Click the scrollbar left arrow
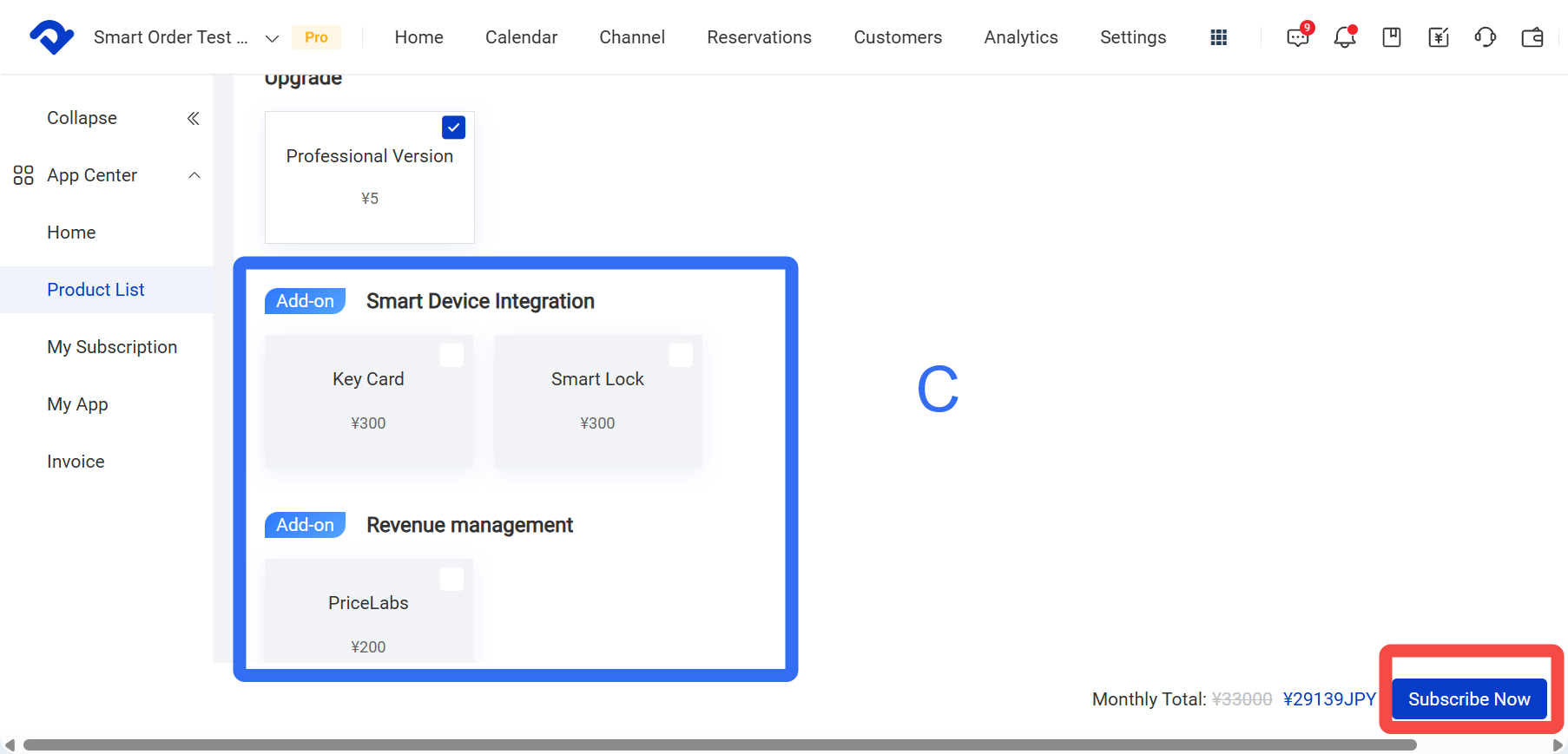The width and height of the screenshot is (1568, 754). pos(10,745)
